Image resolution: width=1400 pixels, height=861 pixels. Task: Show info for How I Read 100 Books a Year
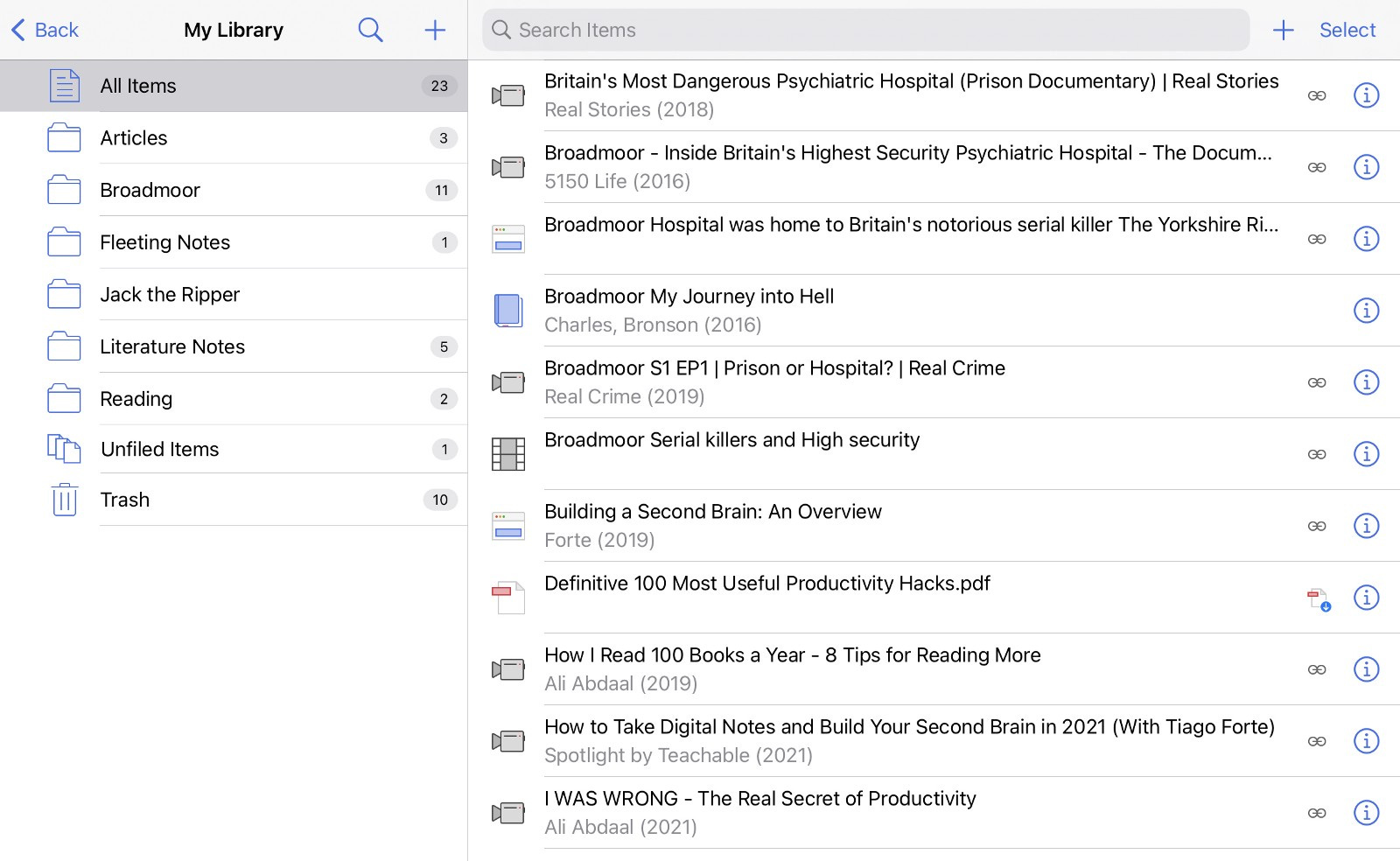1366,668
